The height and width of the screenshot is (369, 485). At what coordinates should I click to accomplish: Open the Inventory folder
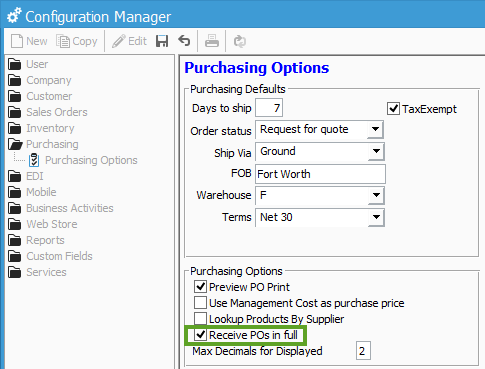coord(41,128)
